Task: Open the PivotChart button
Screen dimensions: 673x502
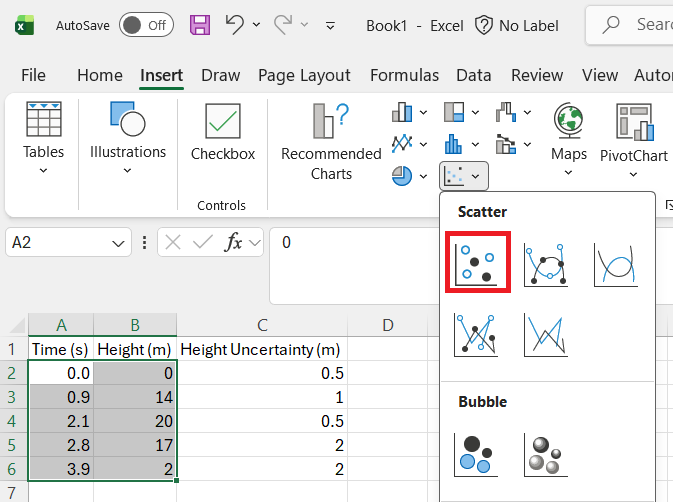Action: (634, 140)
